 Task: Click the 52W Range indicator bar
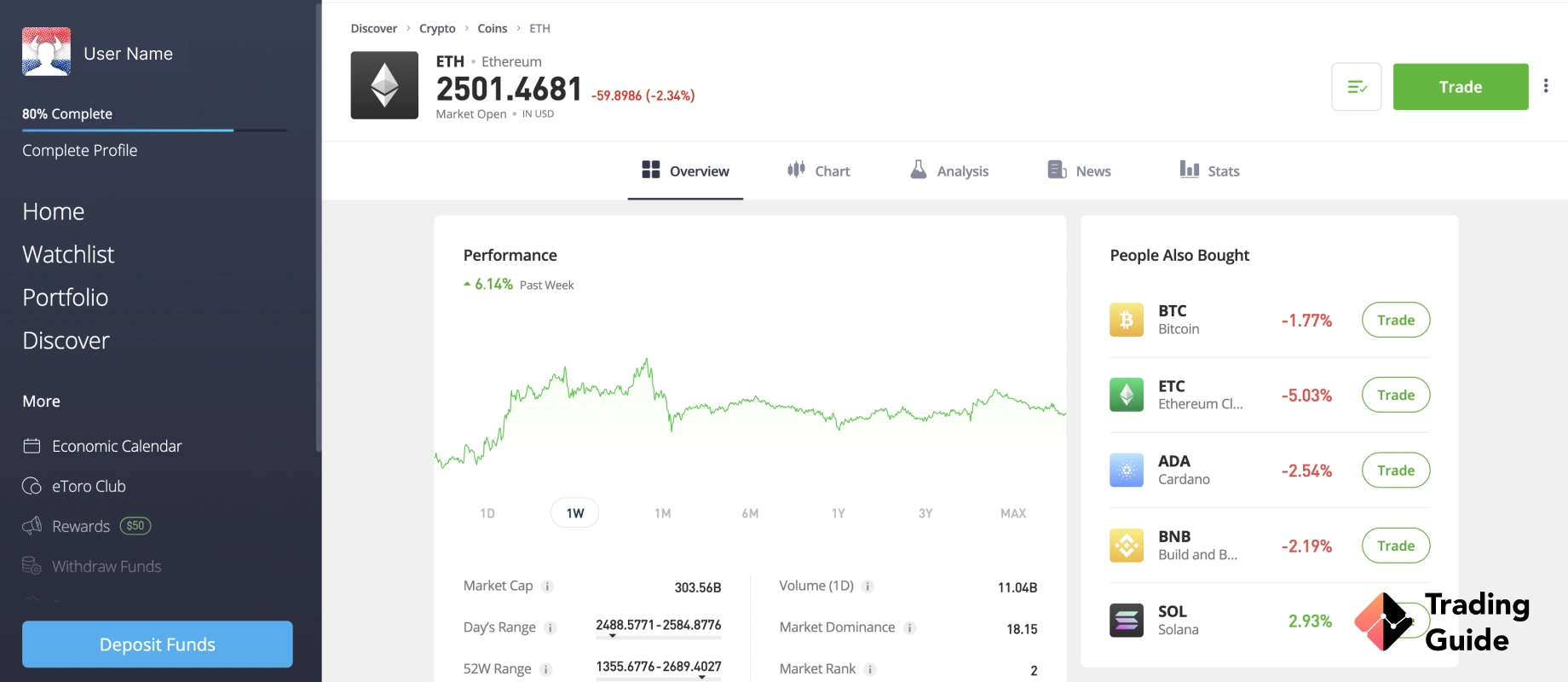(658, 678)
